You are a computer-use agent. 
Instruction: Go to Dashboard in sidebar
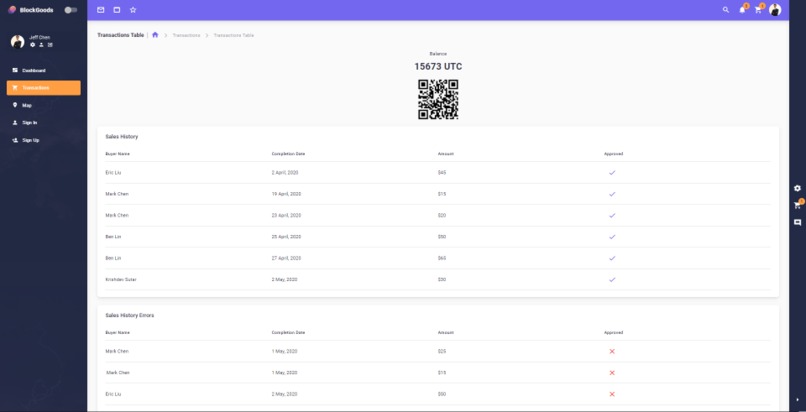coord(44,70)
